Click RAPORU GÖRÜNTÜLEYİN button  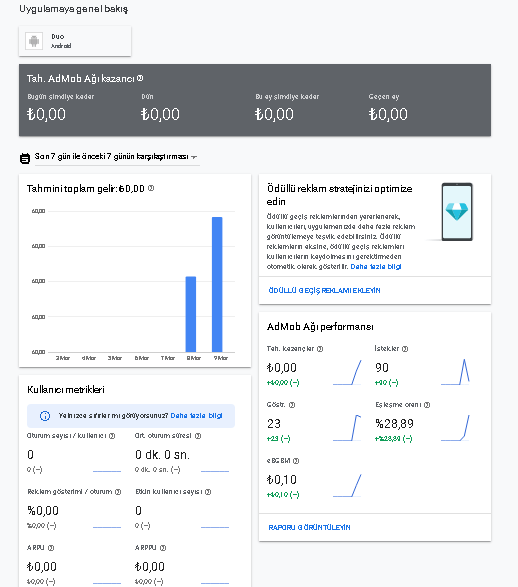[x=310, y=527]
